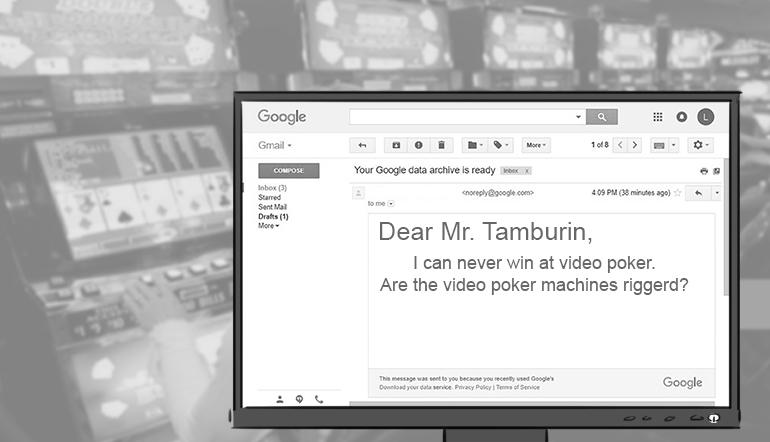Open the phone call icon at bottom
The width and height of the screenshot is (770, 442).
click(x=319, y=400)
